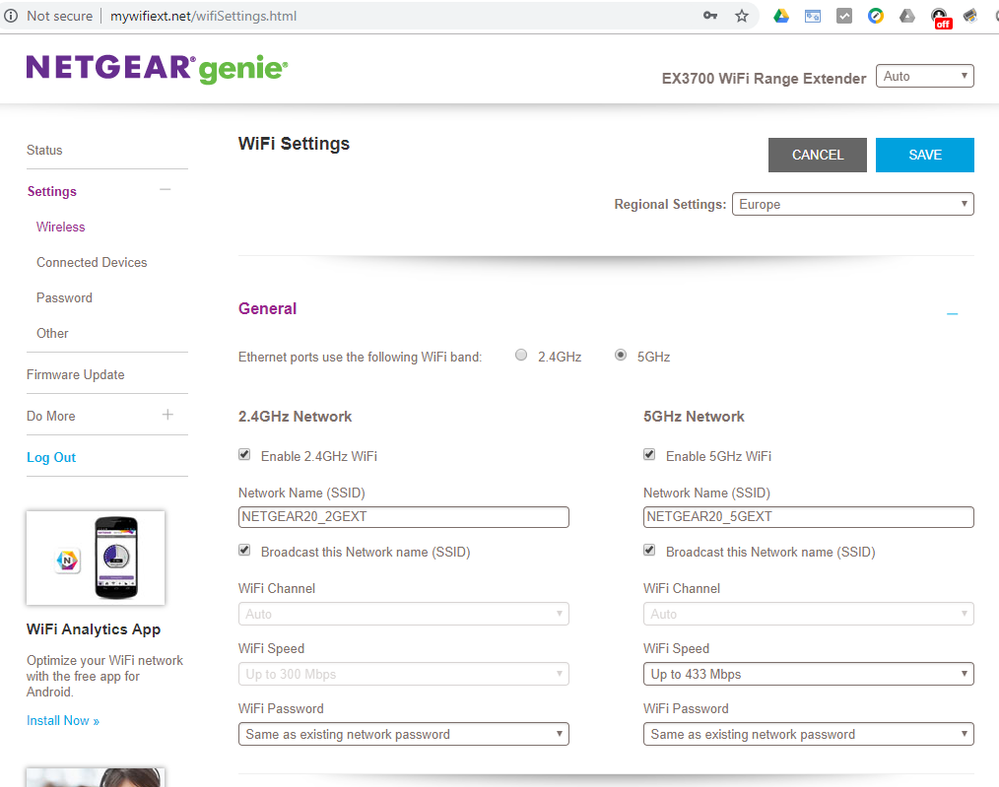Select the 5GHz Ethernet band radio
The width and height of the screenshot is (999, 787).
point(621,355)
